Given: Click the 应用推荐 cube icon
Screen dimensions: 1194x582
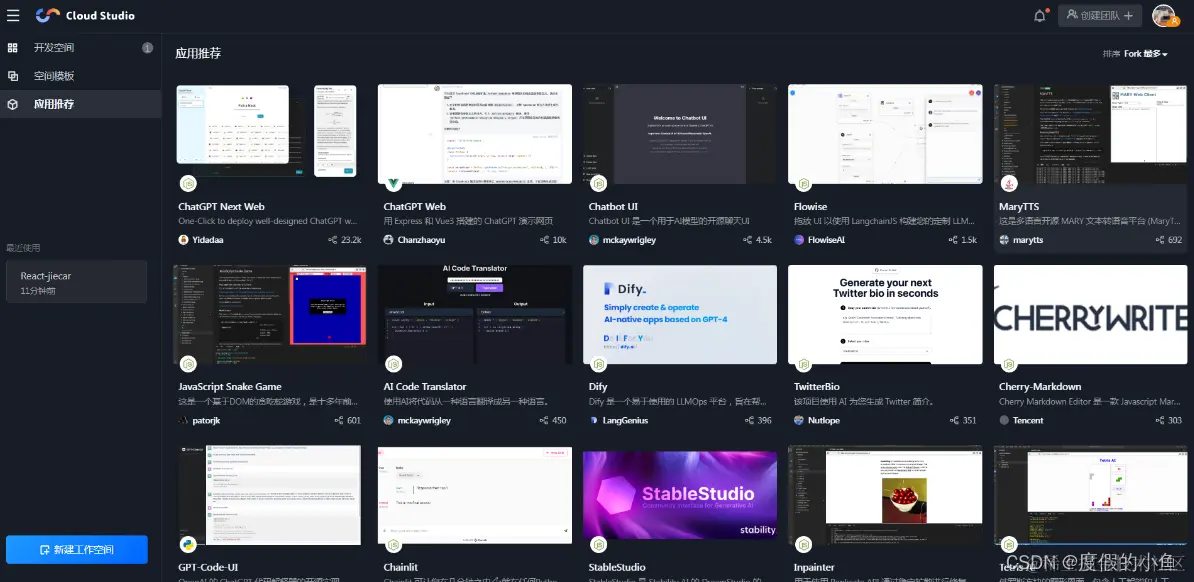Looking at the screenshot, I should (12, 104).
